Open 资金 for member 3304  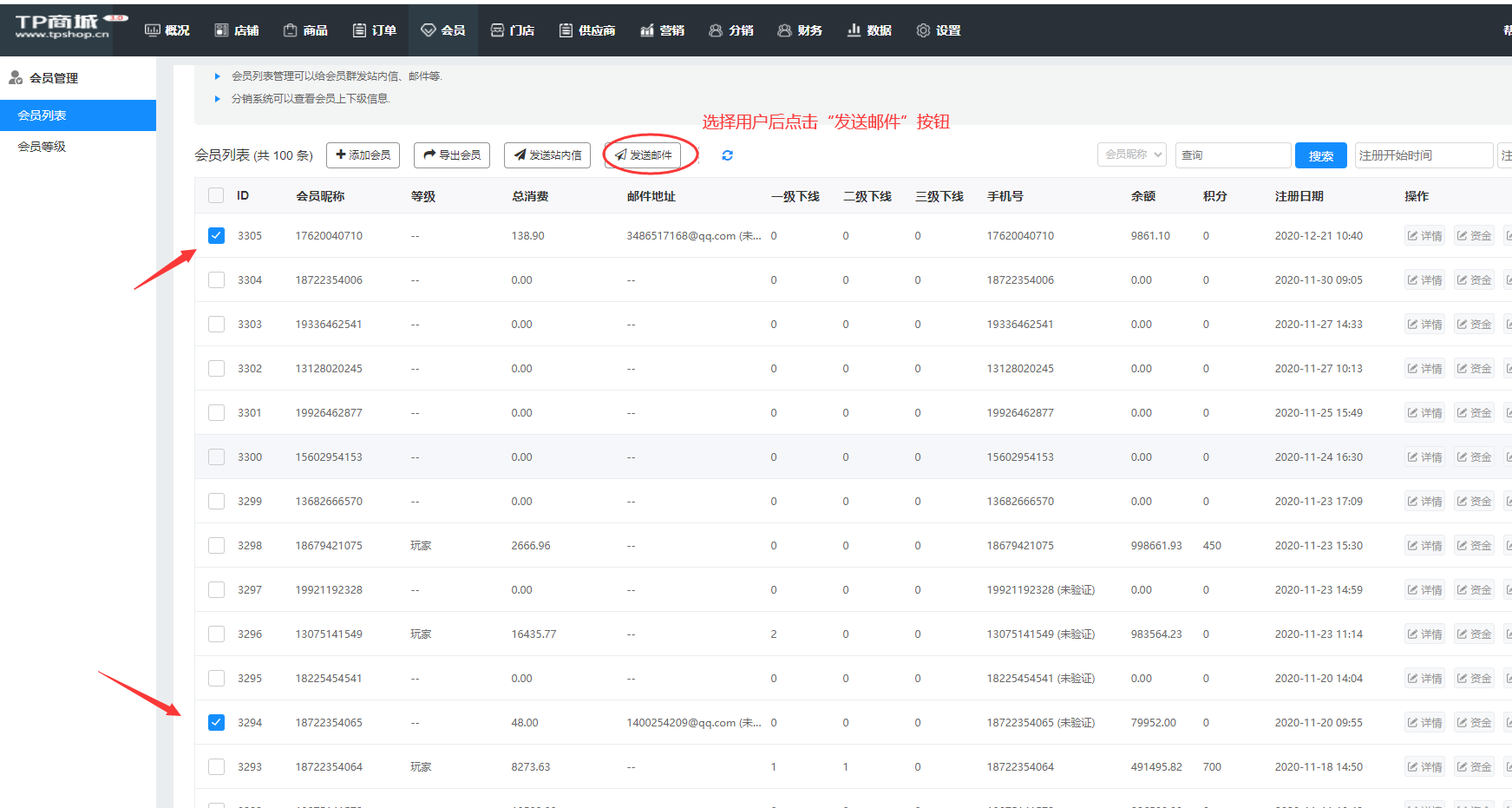click(x=1474, y=280)
